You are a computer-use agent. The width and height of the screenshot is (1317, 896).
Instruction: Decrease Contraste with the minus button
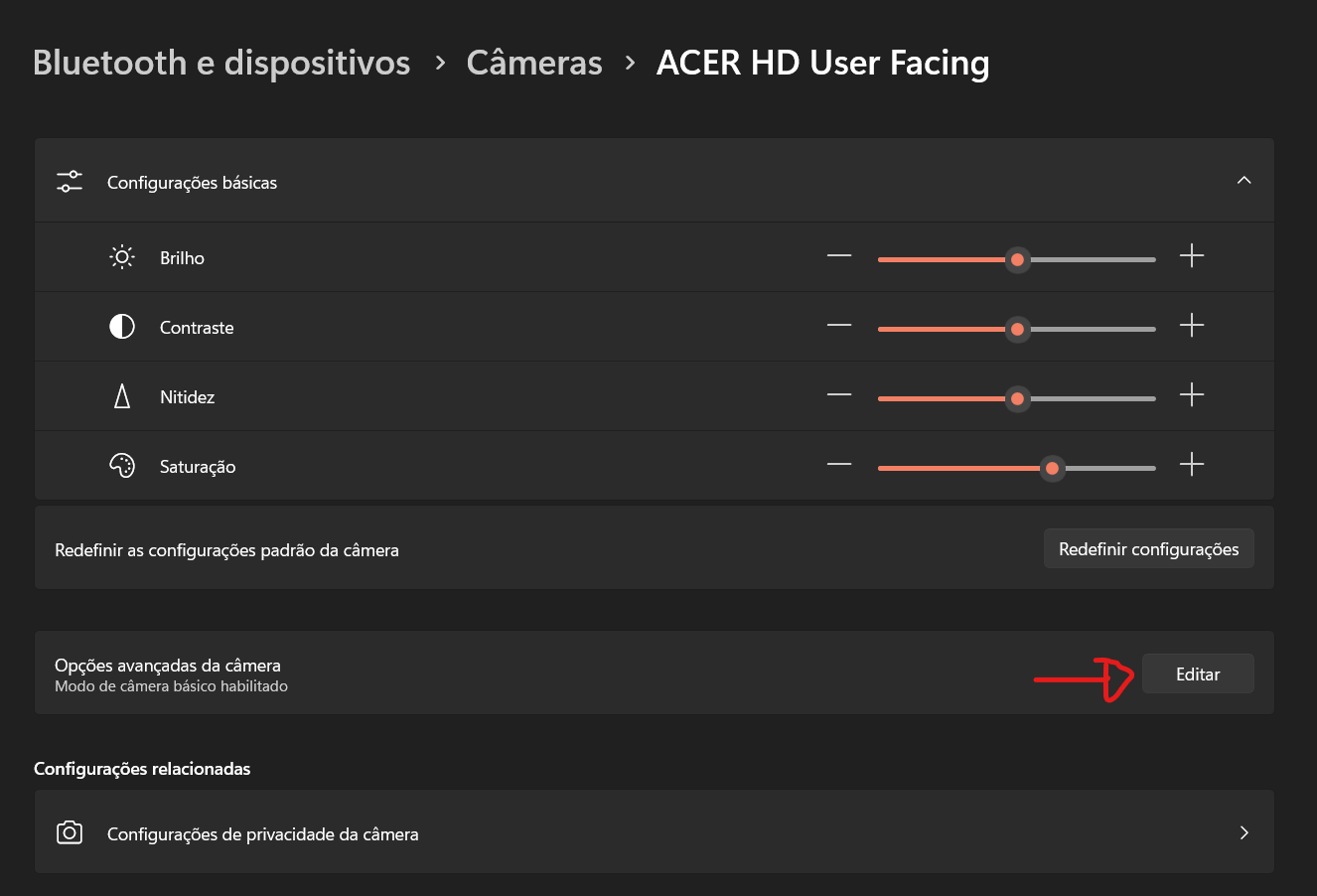[x=839, y=326]
